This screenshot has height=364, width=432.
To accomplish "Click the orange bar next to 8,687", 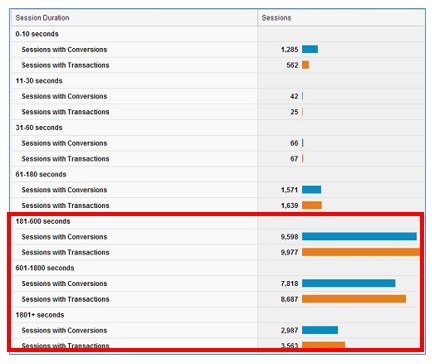I will [x=354, y=299].
